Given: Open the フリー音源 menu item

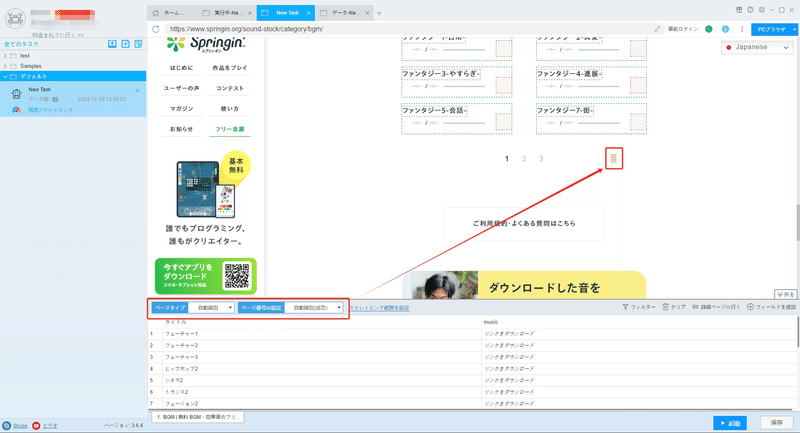Looking at the screenshot, I should pyautogui.click(x=230, y=130).
